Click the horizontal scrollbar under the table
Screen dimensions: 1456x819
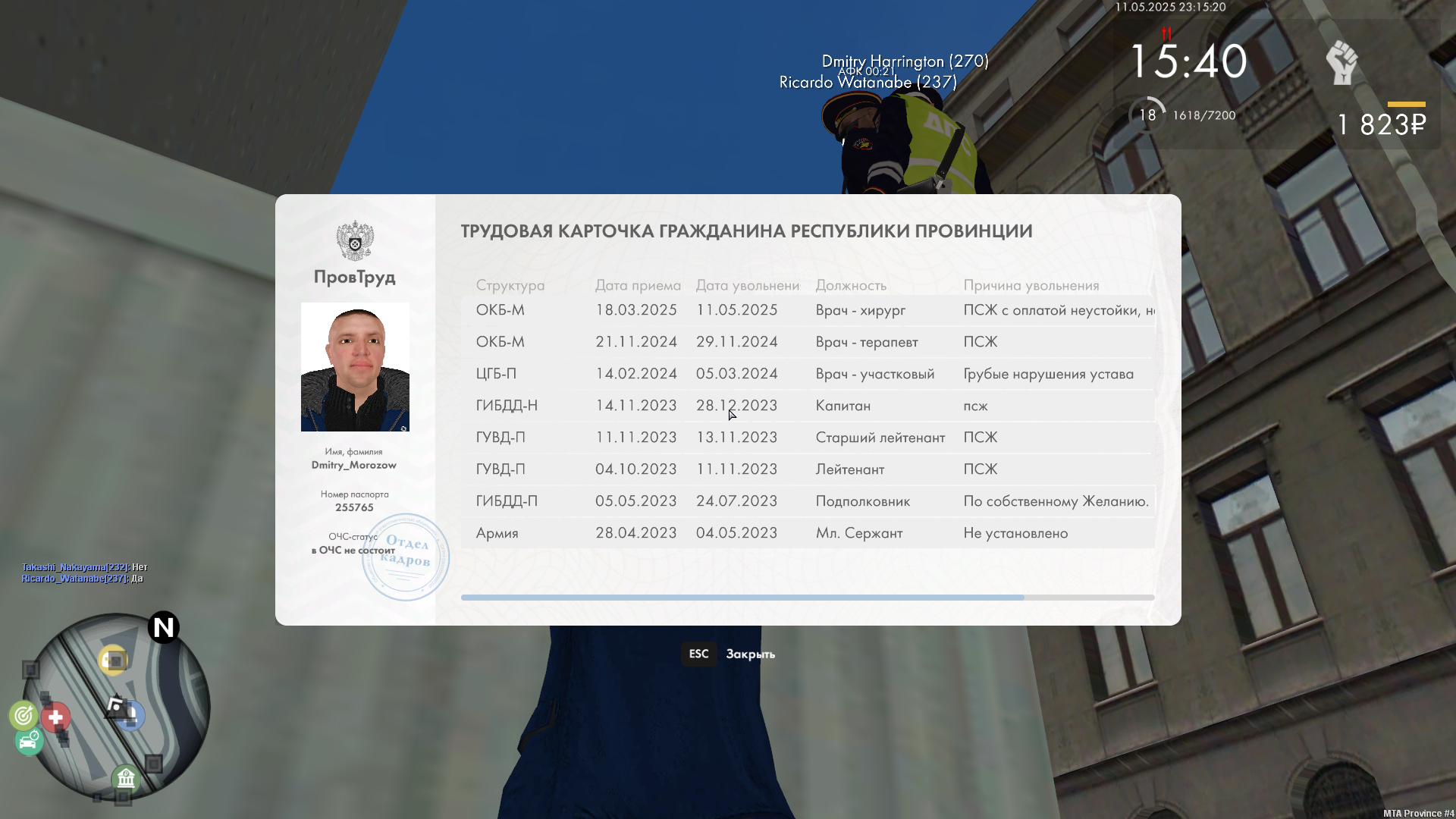pos(742,598)
